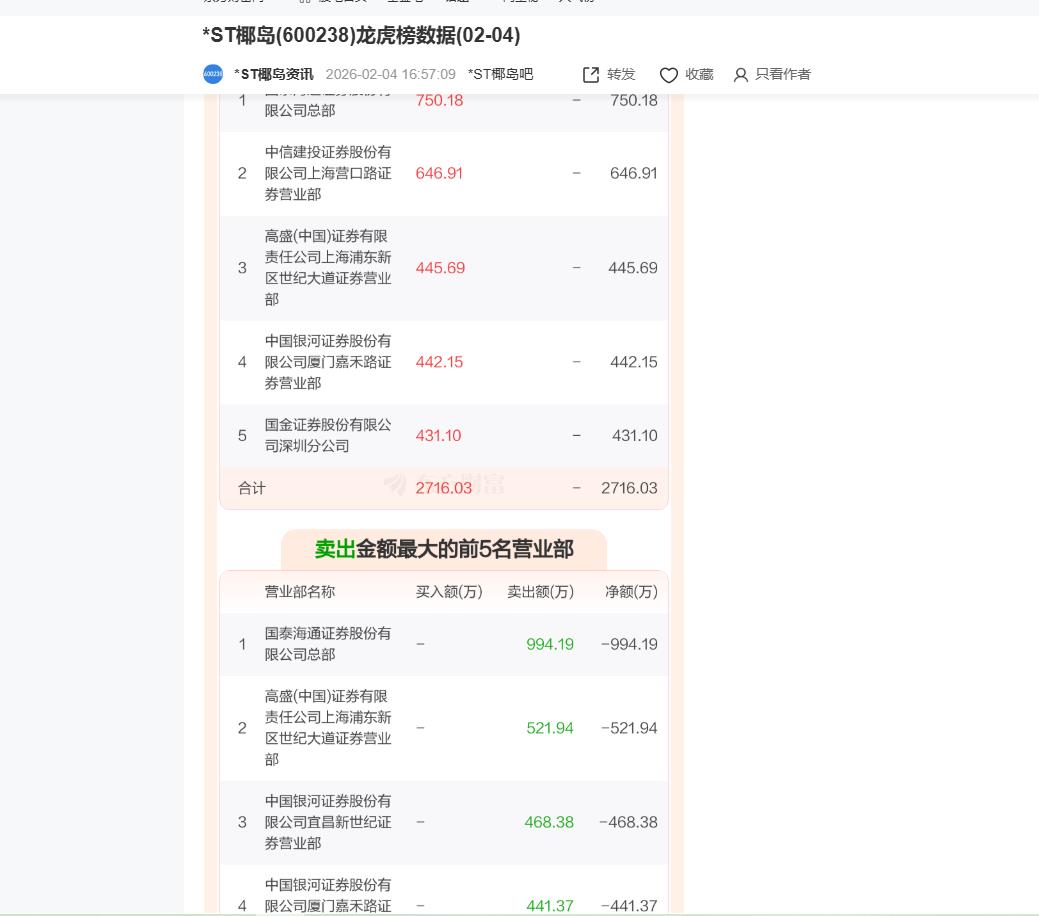Click the red buy amount 646.91
The width and height of the screenshot is (1039, 916).
click(x=439, y=173)
